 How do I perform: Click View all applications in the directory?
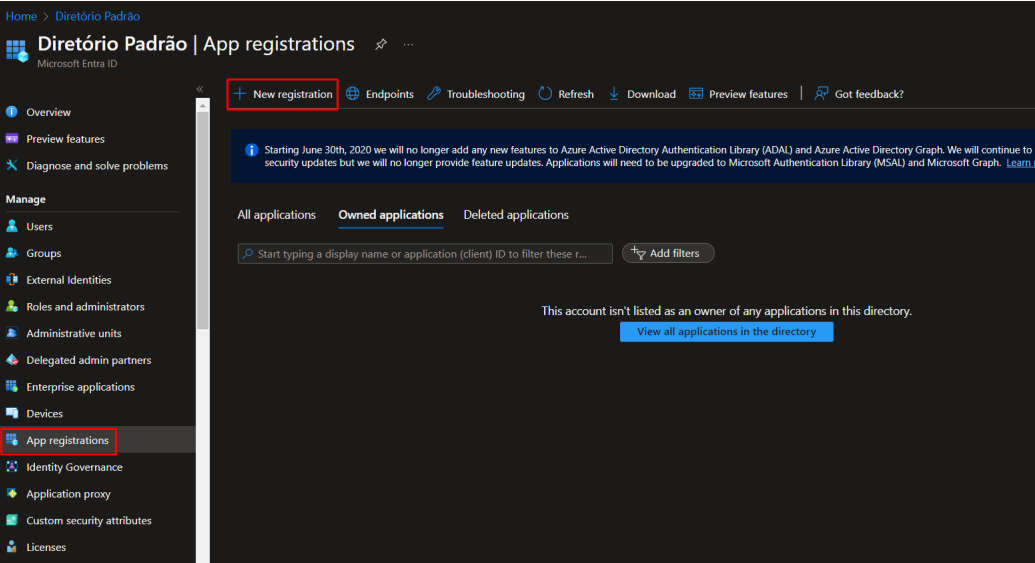pyautogui.click(x=726, y=331)
